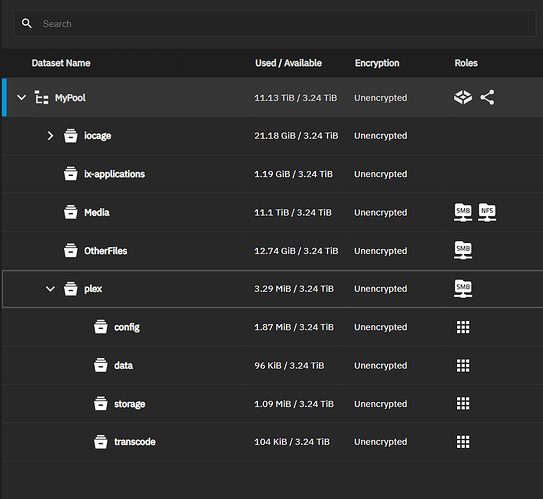Expand the iocage dataset

coord(50,136)
